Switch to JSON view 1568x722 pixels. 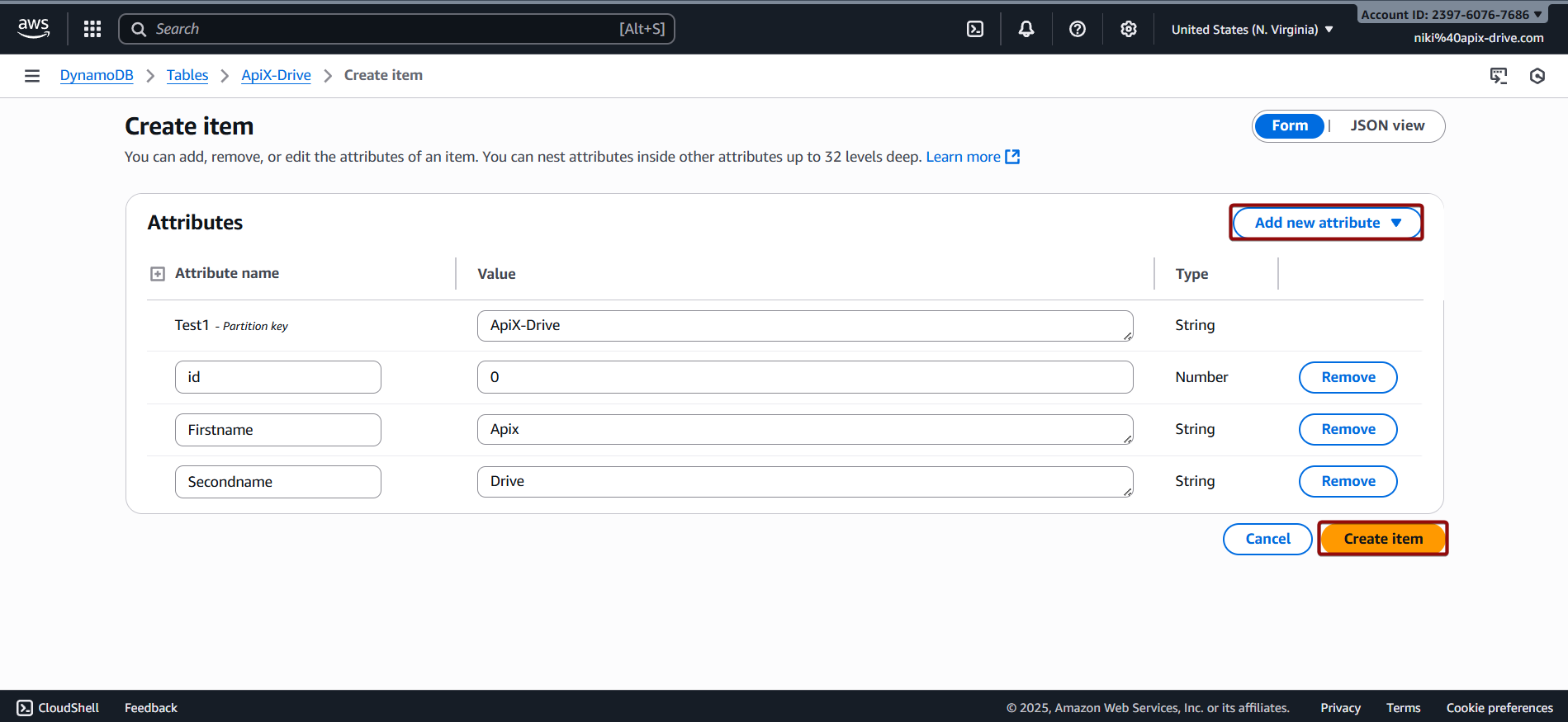1387,125
